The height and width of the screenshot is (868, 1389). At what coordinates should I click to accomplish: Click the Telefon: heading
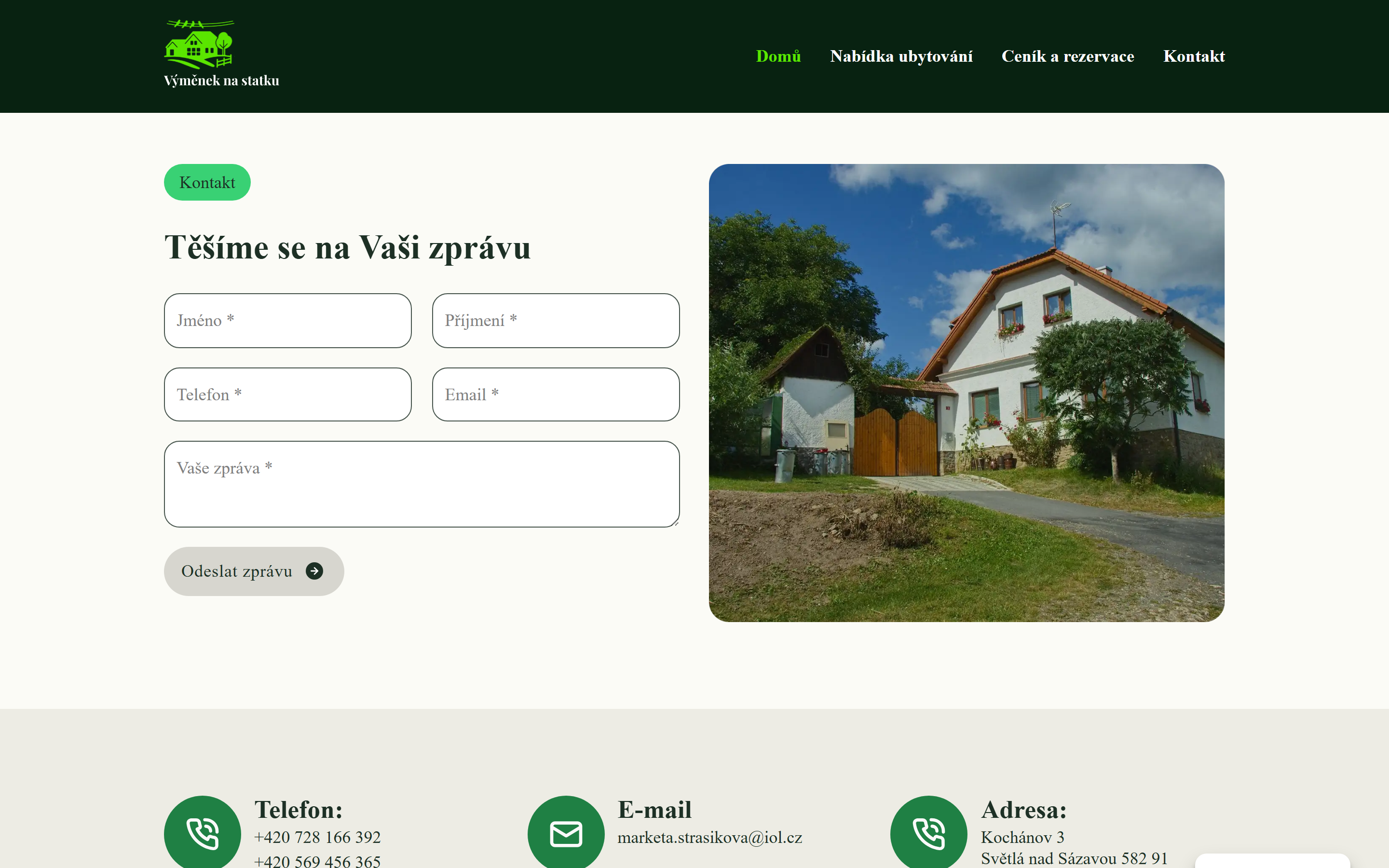click(299, 810)
